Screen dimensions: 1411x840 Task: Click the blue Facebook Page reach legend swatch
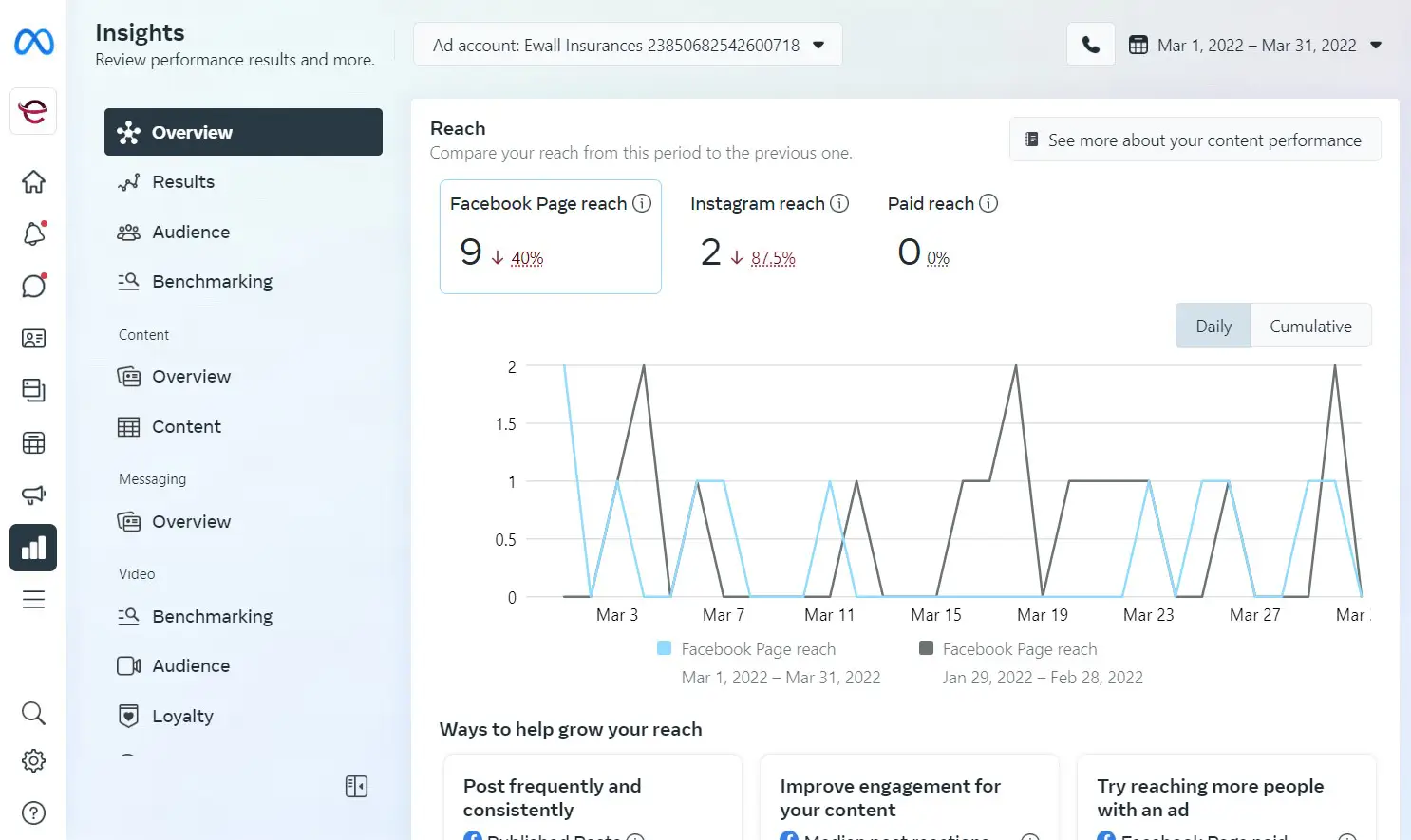[665, 648]
